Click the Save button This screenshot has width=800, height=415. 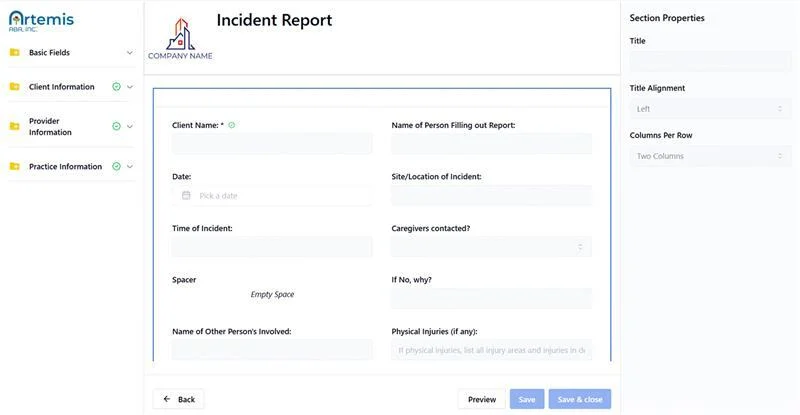pyautogui.click(x=527, y=399)
